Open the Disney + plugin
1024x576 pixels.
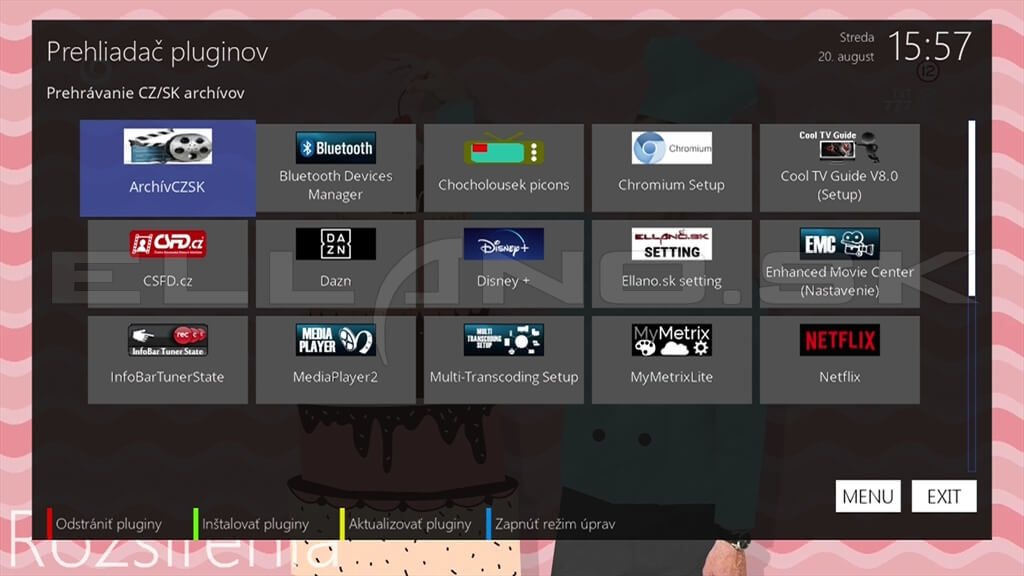click(503, 263)
